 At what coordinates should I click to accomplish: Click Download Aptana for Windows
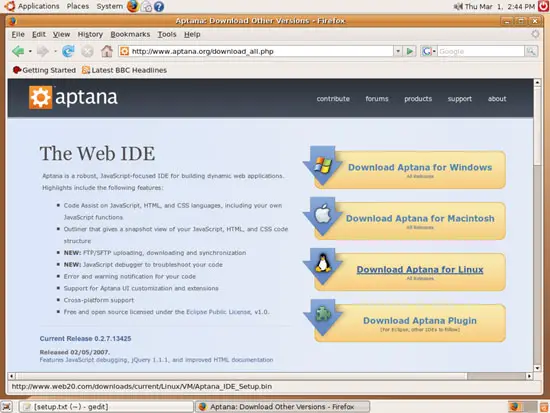click(x=420, y=167)
